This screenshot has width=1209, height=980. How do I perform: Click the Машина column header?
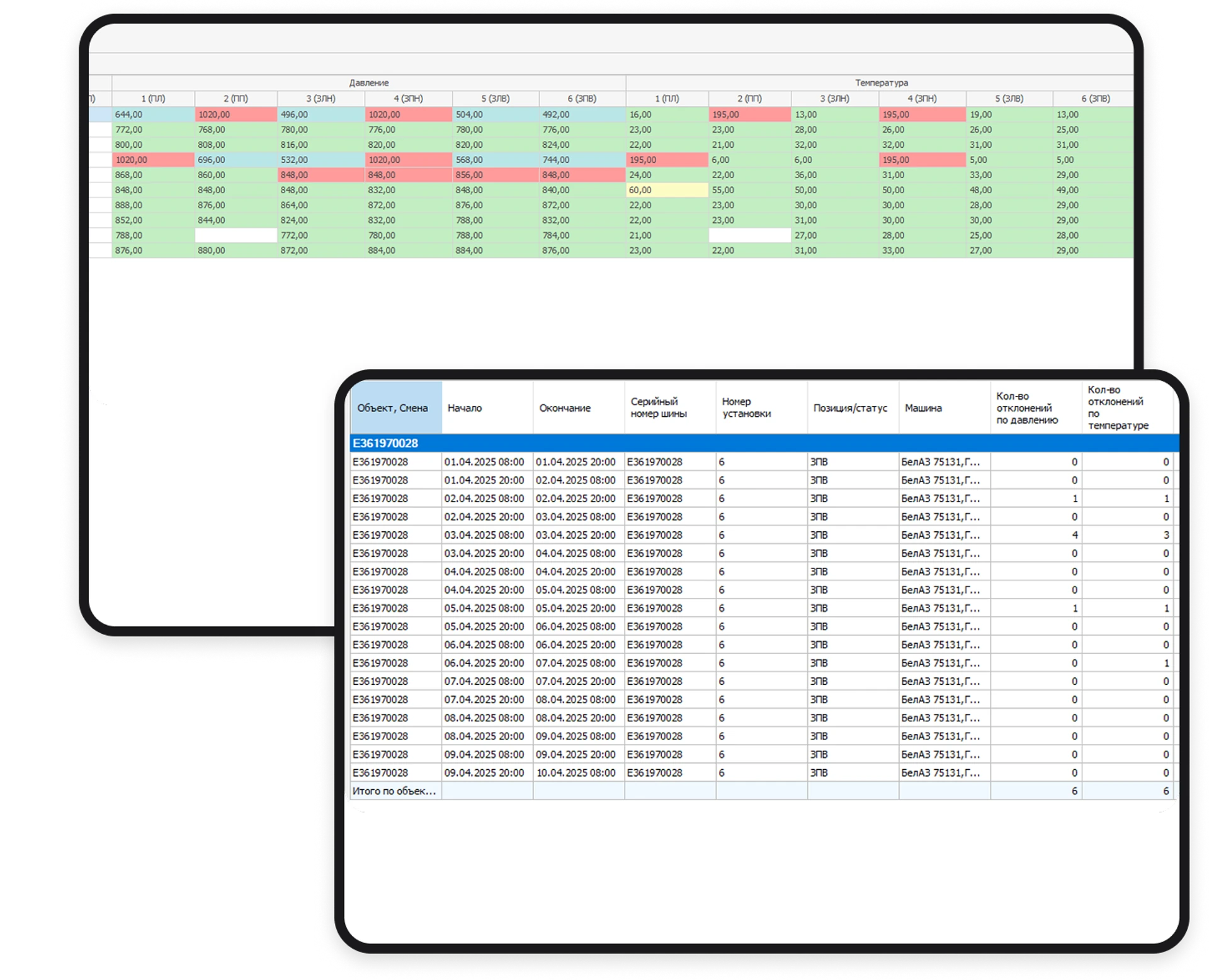(x=945, y=408)
